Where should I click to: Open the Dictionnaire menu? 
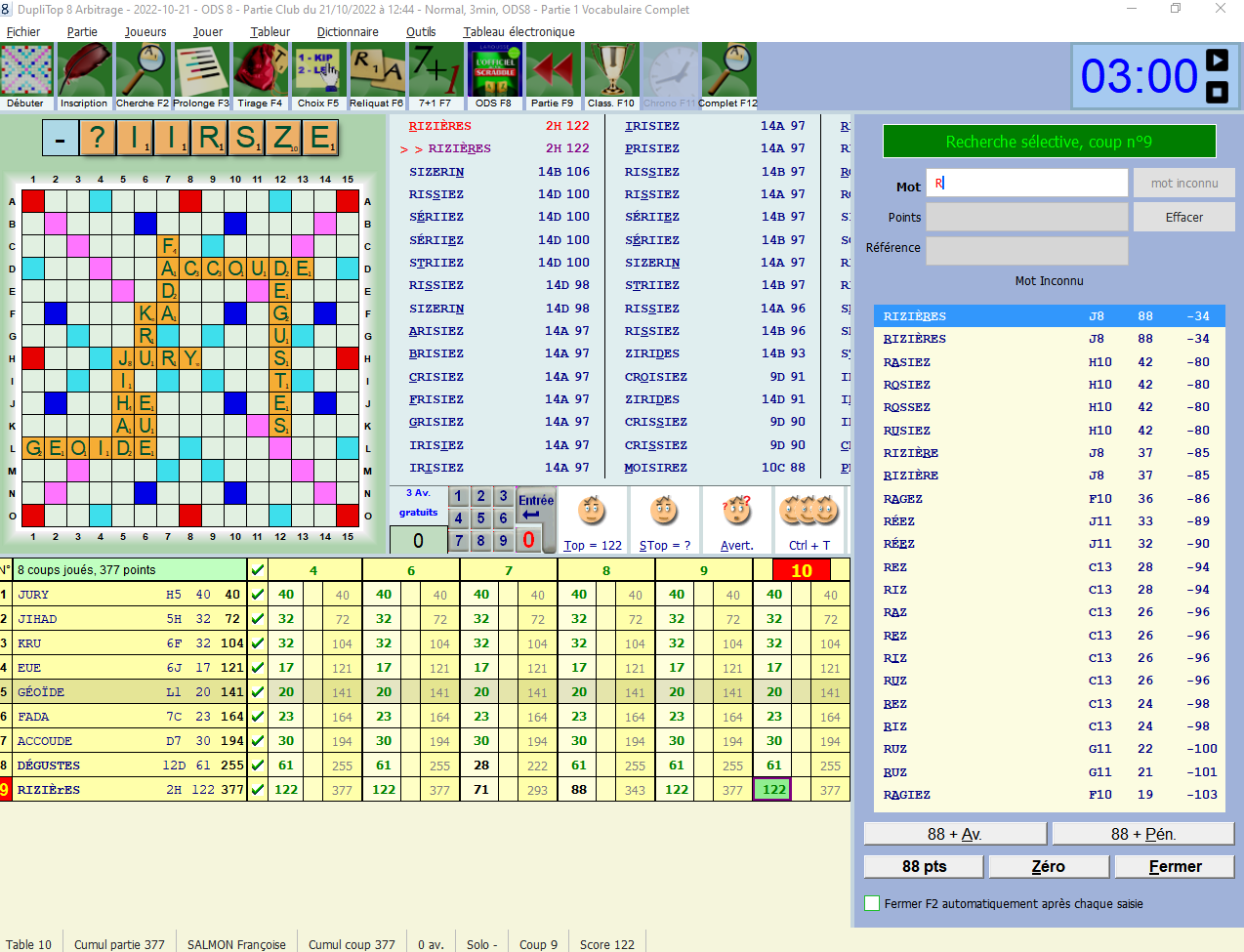[x=348, y=31]
